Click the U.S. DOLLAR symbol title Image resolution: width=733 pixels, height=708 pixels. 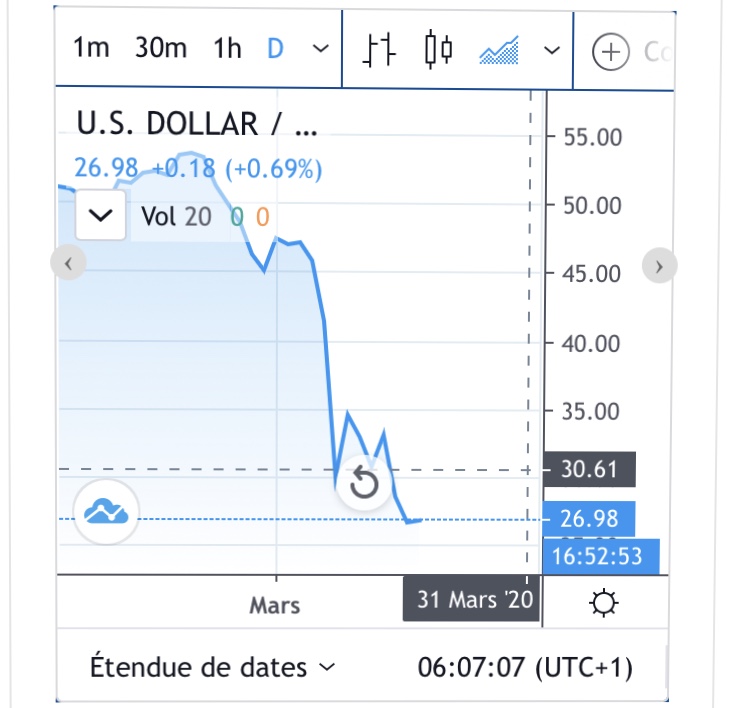pyautogui.click(x=196, y=124)
